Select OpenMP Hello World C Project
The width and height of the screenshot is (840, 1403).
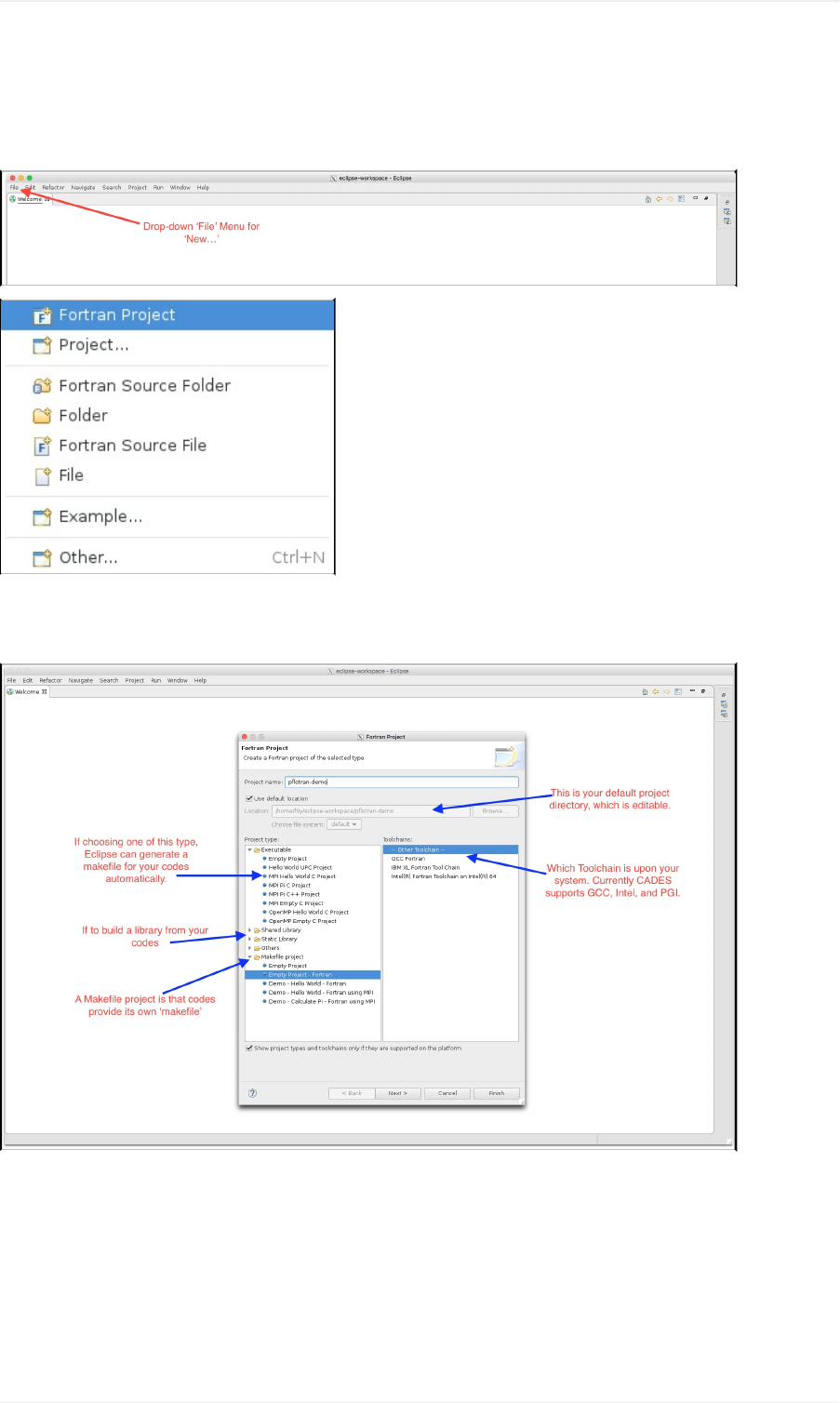tap(309, 913)
